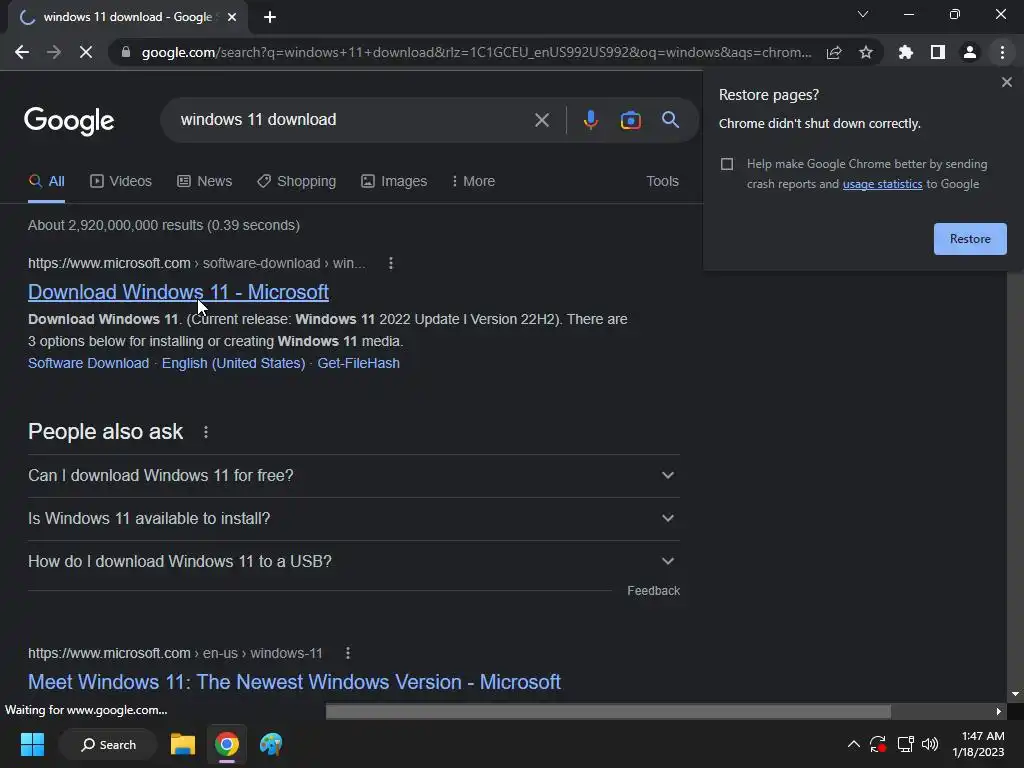Open the More search filters dropdown

click(x=473, y=182)
